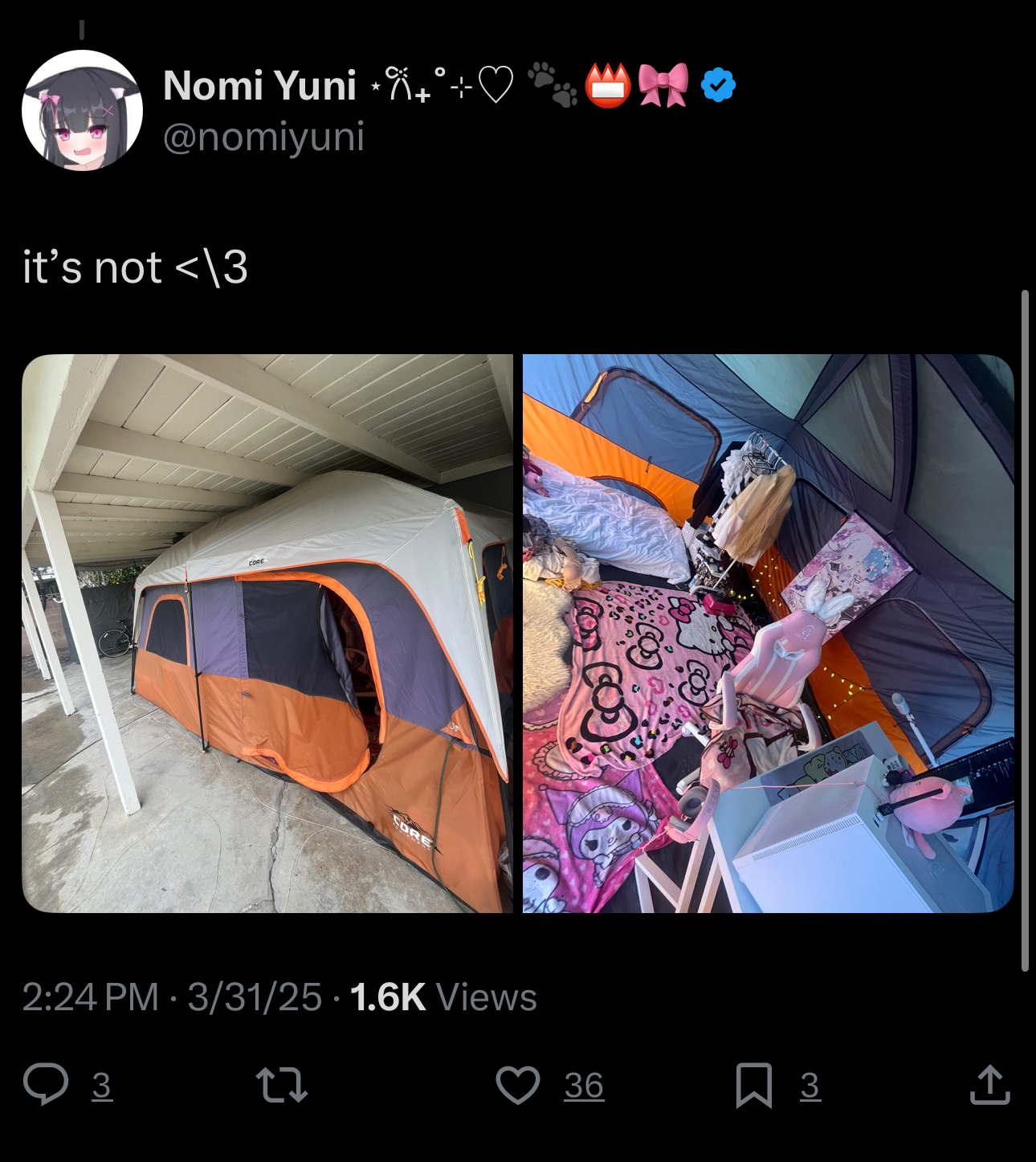Click the paw prints emoji in display name
1036x1162 pixels.
(x=553, y=85)
